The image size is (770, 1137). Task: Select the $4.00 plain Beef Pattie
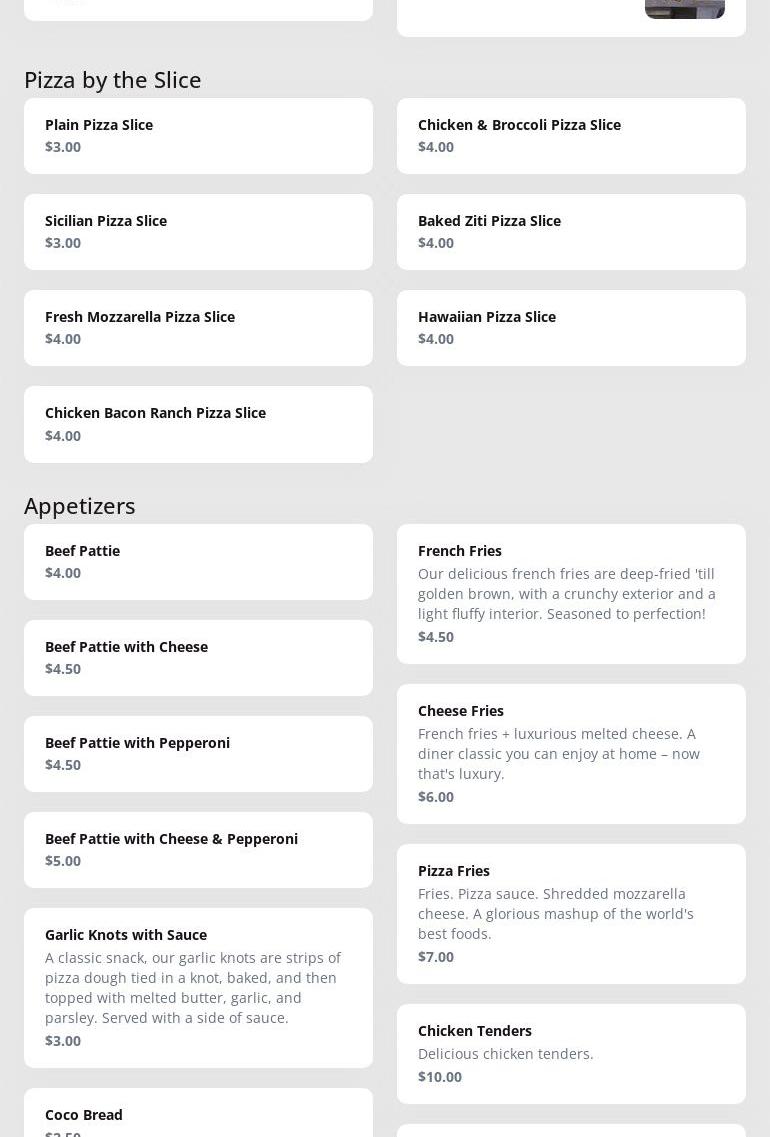coord(198,562)
